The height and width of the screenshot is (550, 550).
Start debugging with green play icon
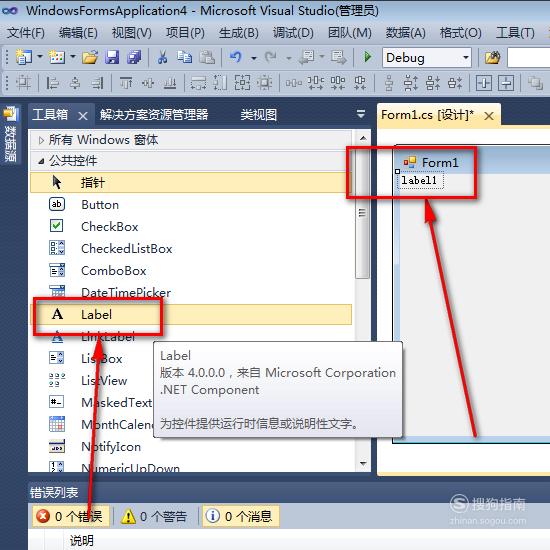(x=367, y=57)
